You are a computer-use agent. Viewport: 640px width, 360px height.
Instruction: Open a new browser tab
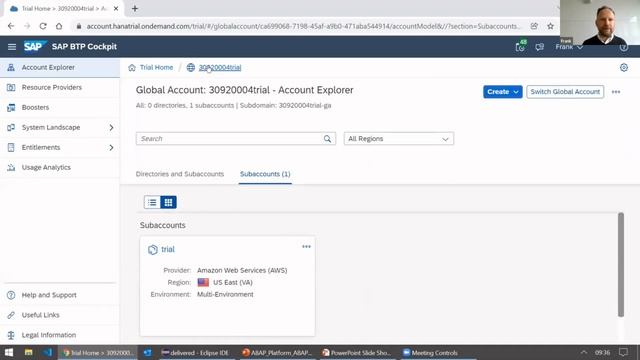pyautogui.click(x=135, y=9)
